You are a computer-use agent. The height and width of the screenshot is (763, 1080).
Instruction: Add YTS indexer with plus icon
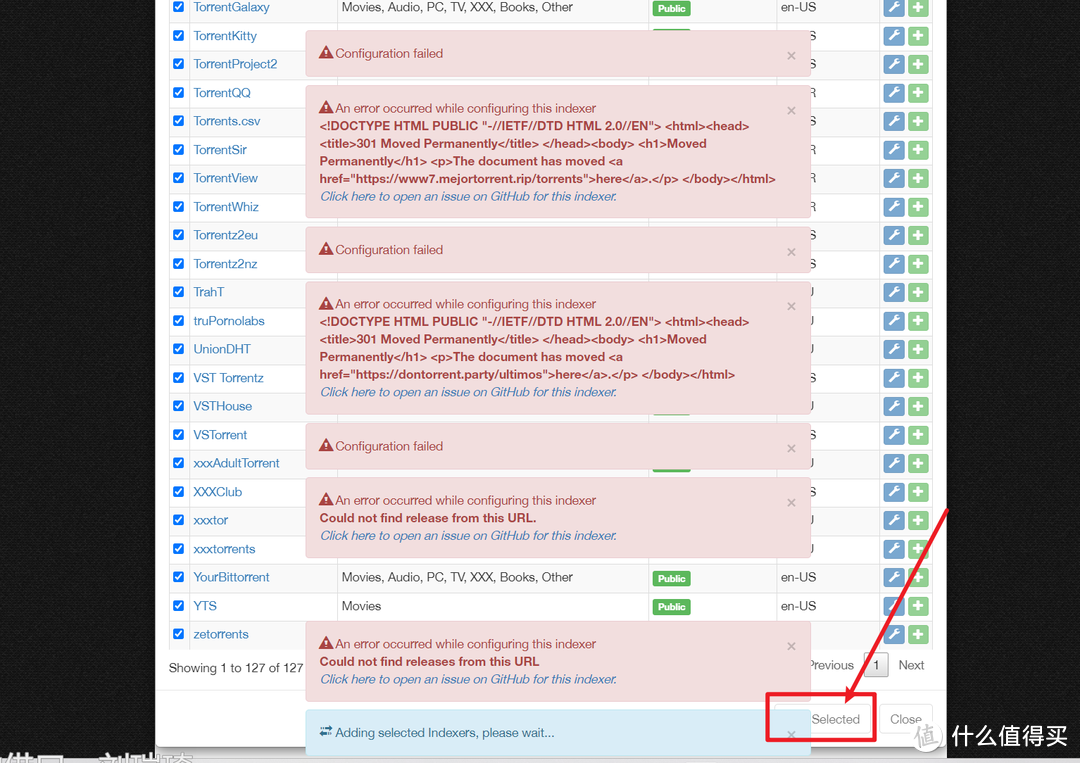pos(917,606)
